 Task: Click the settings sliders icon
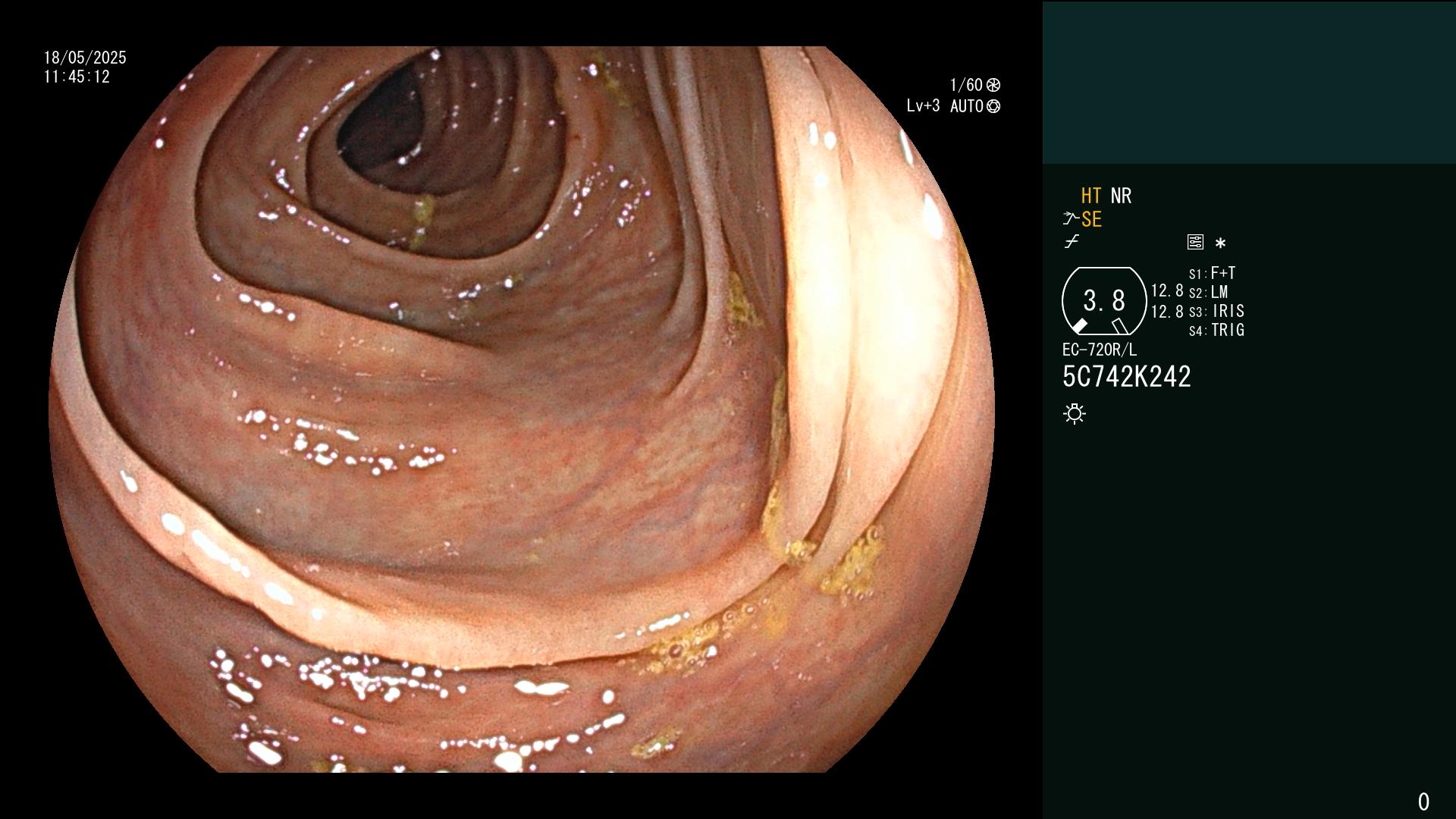click(1195, 242)
